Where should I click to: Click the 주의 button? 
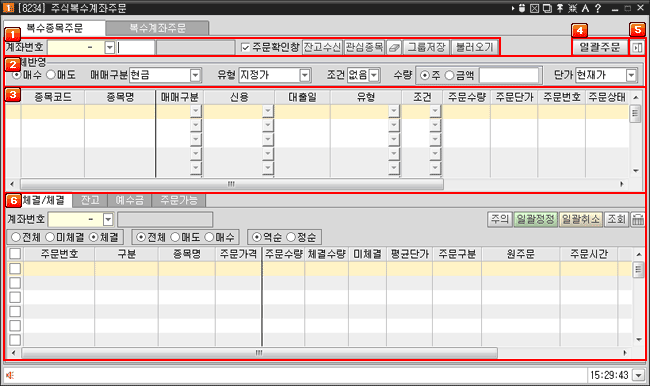(500, 219)
